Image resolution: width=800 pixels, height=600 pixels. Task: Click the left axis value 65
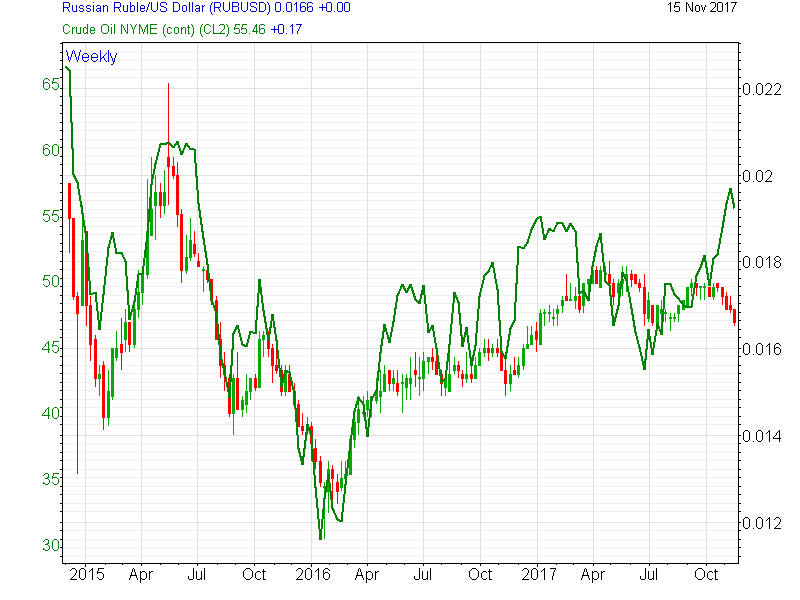click(x=51, y=85)
